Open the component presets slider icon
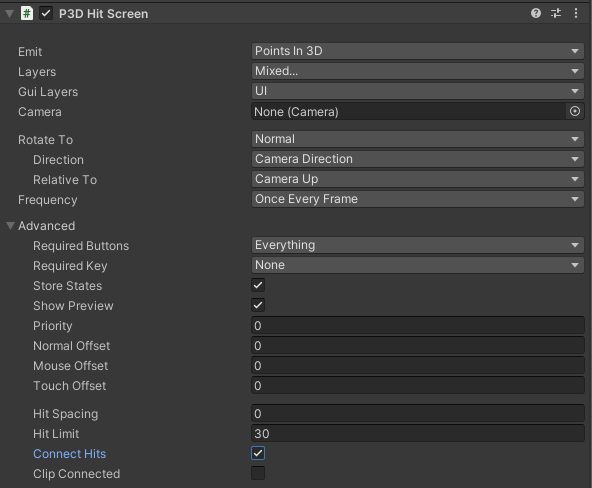Screen dimensions: 592x488 pyautogui.click(x=556, y=14)
